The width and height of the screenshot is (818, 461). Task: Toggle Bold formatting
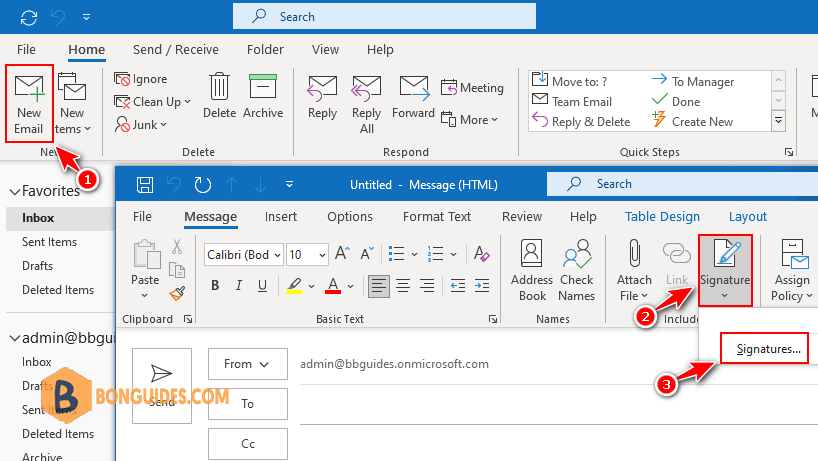pos(215,285)
